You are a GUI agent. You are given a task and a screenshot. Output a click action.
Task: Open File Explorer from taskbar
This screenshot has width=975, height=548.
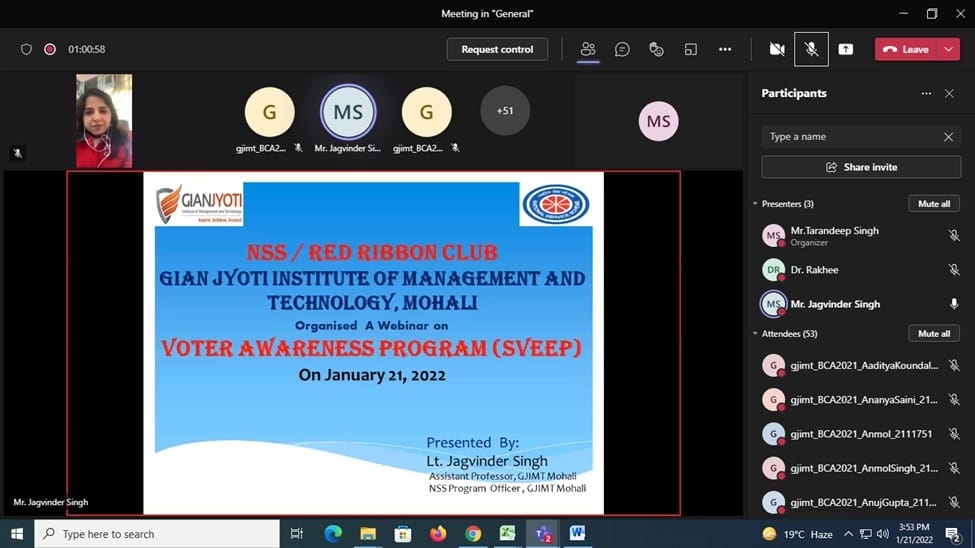pos(368,534)
